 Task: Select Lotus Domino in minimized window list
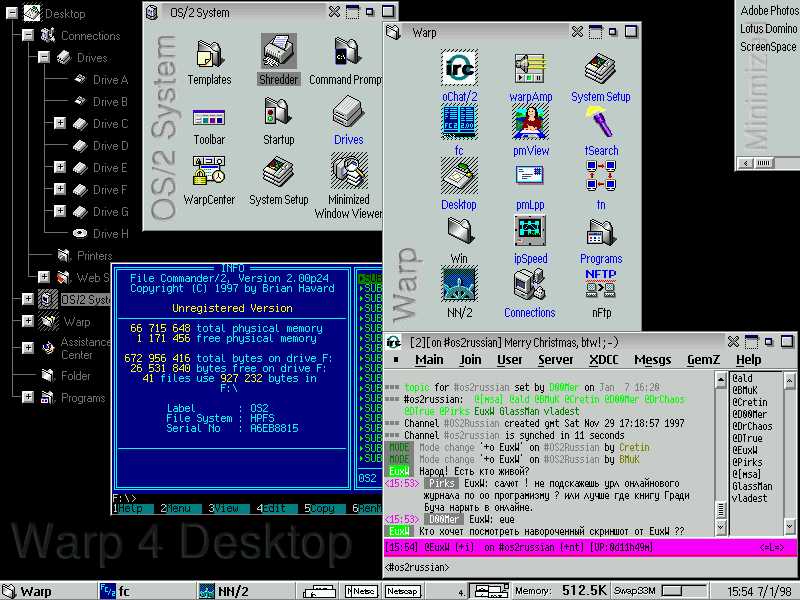[768, 29]
